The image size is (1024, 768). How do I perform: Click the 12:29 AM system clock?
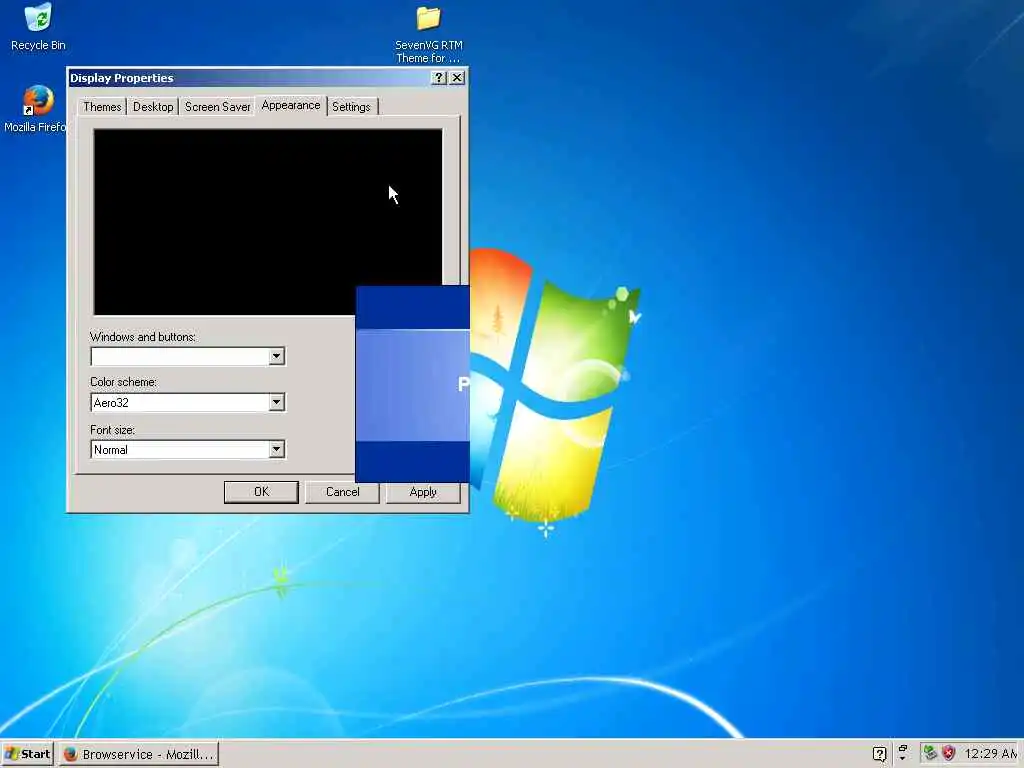[990, 754]
